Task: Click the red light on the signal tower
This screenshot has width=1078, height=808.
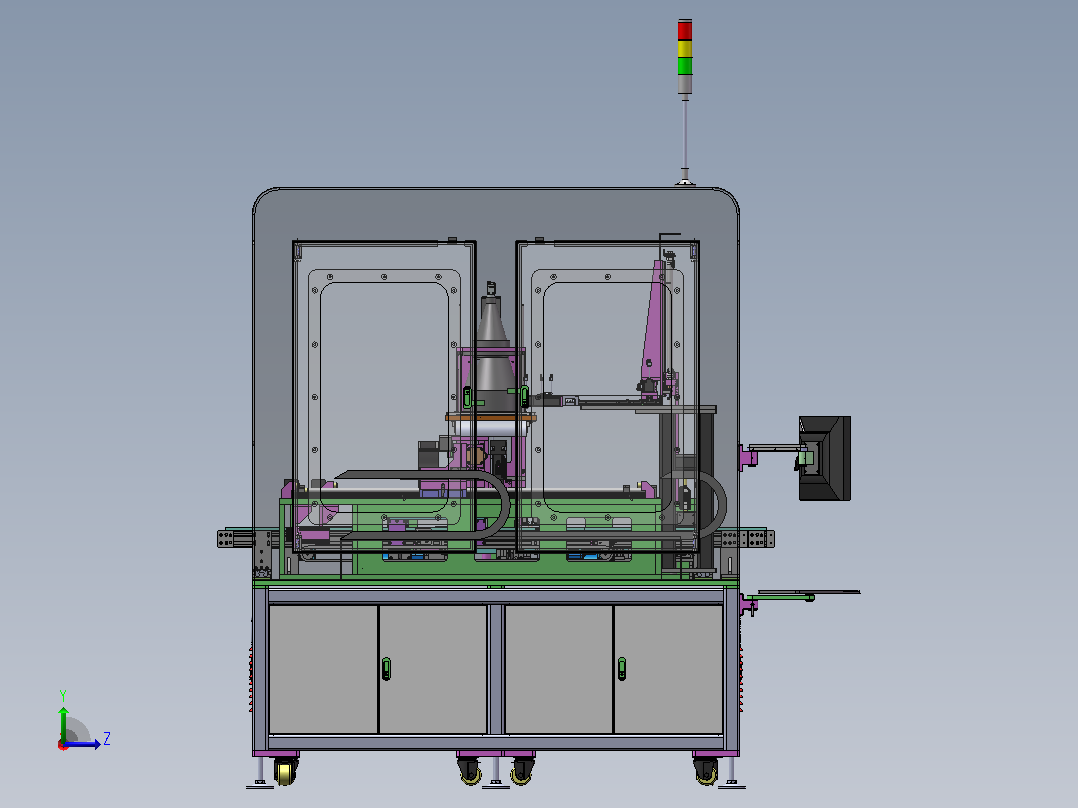Action: 685,30
